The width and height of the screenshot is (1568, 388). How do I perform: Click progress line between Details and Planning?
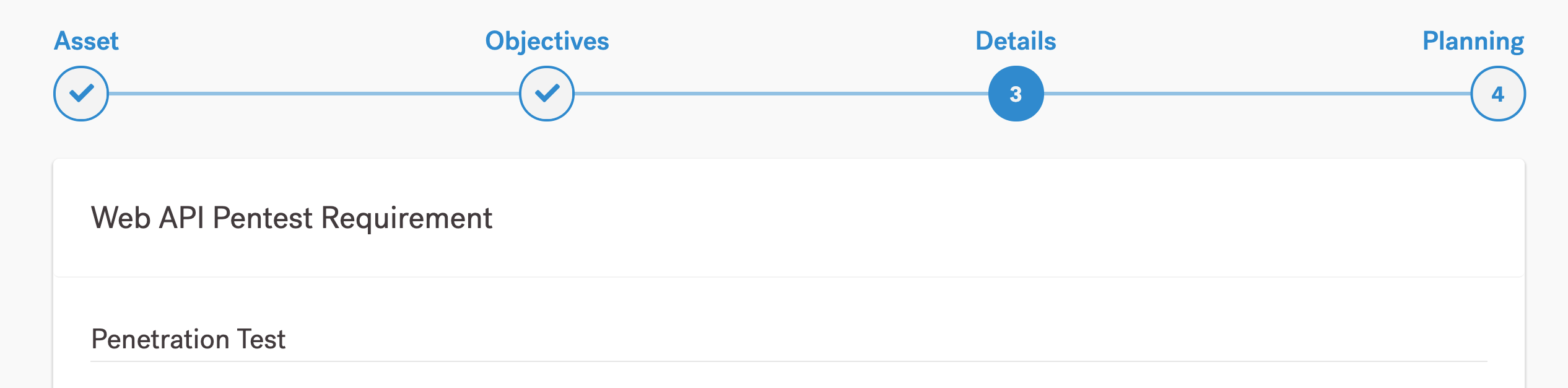pyautogui.click(x=1257, y=94)
